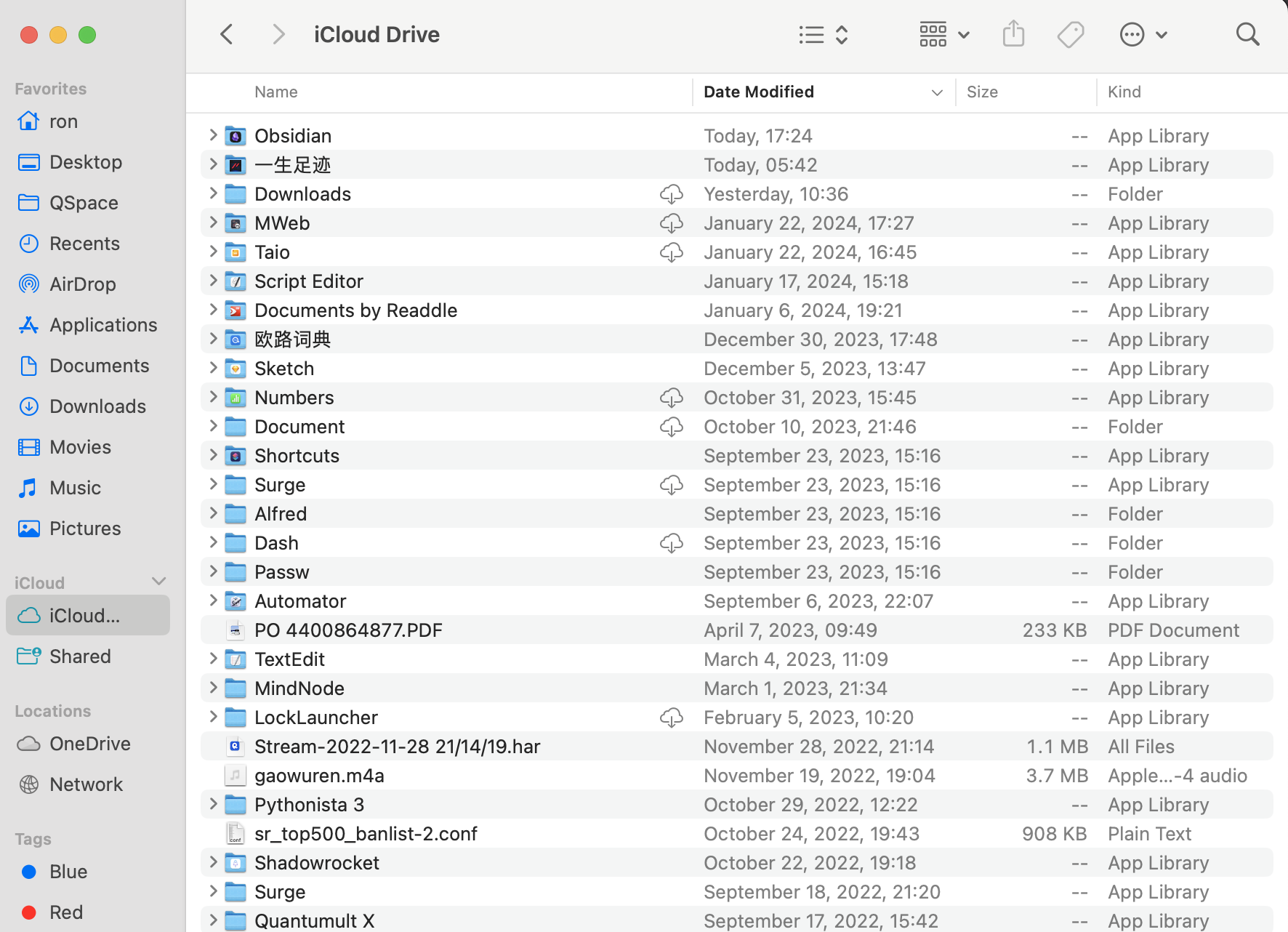Open Movies in the sidebar
The image size is (1288, 932).
point(88,447)
